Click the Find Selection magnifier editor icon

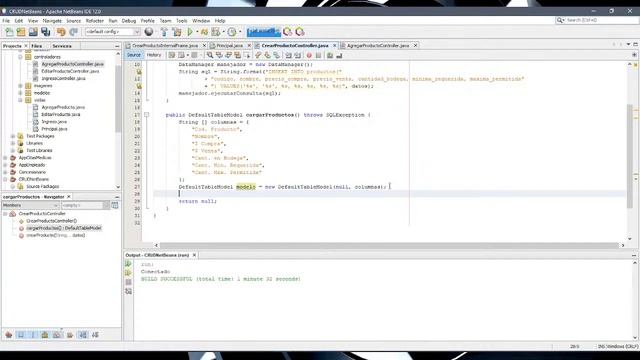point(210,55)
